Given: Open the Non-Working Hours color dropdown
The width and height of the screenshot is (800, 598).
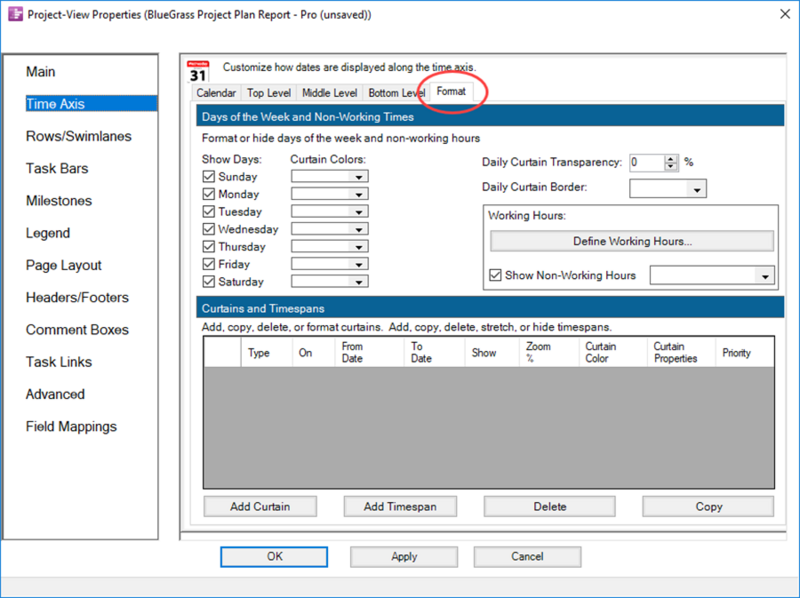Looking at the screenshot, I should [x=712, y=276].
